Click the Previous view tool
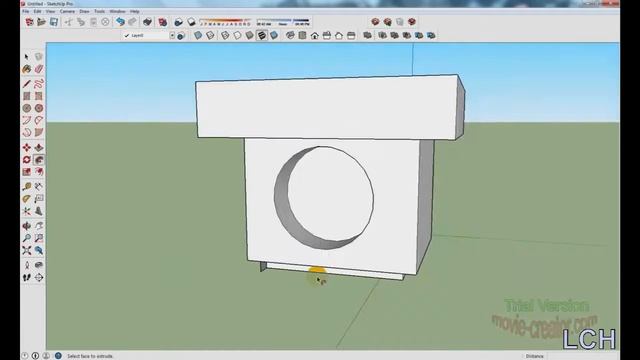Viewport: 640px width, 360px height. [x=39, y=250]
